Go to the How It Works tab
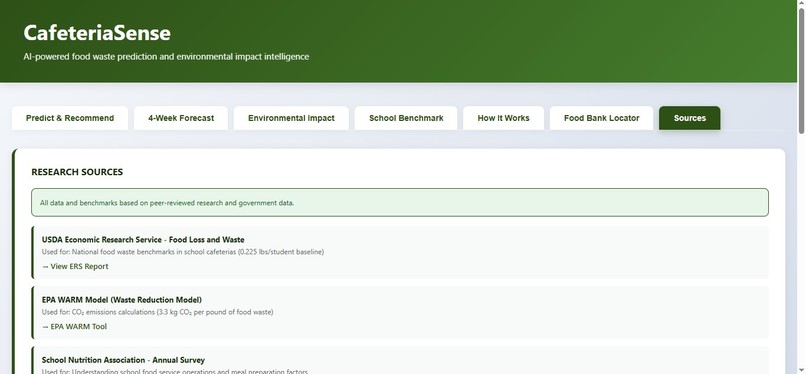The height and width of the screenshot is (374, 806). [x=503, y=118]
